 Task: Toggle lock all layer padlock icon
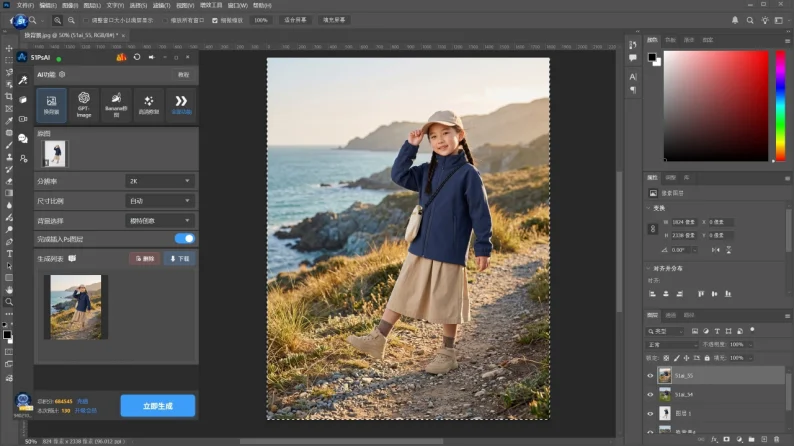[x=707, y=358]
